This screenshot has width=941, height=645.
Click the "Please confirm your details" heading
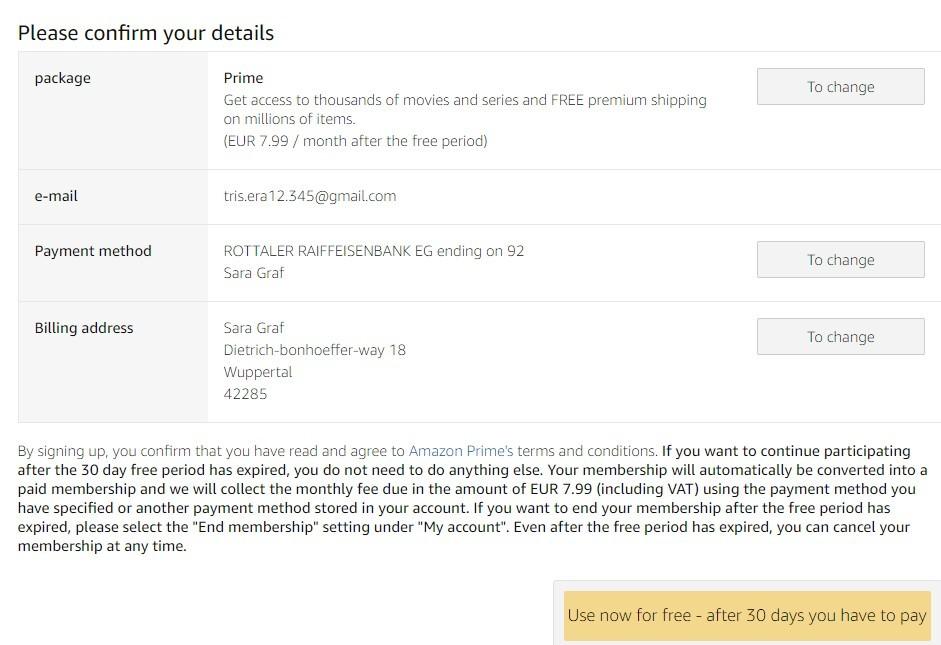146,33
